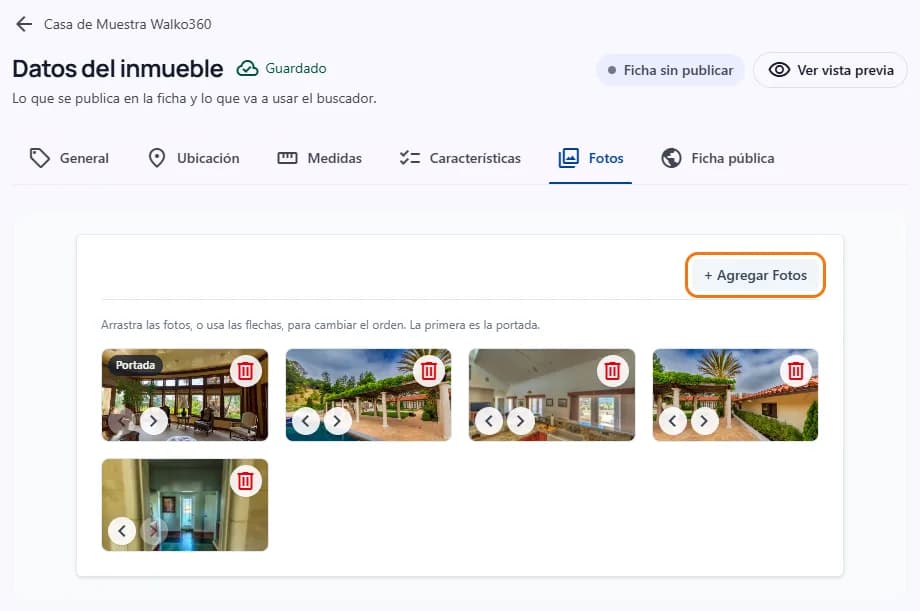Screen dimensions: 920x611
Task: Delete the fourth photo with palm tree
Action: 796,371
